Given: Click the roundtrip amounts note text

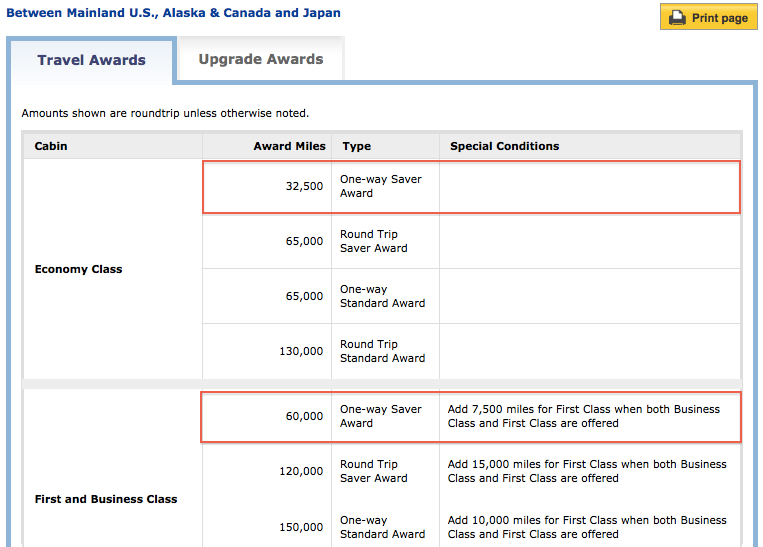Looking at the screenshot, I should point(165,113).
